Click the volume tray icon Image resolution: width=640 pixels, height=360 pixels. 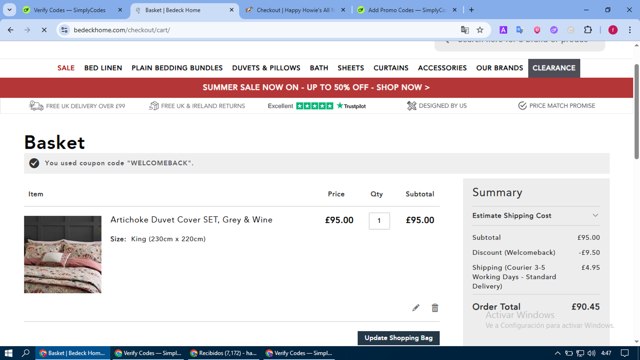(591, 353)
